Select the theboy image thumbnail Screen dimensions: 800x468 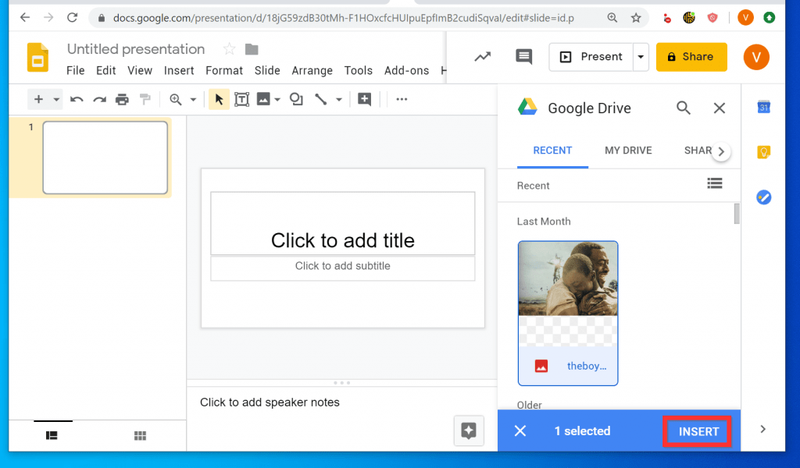coord(568,313)
